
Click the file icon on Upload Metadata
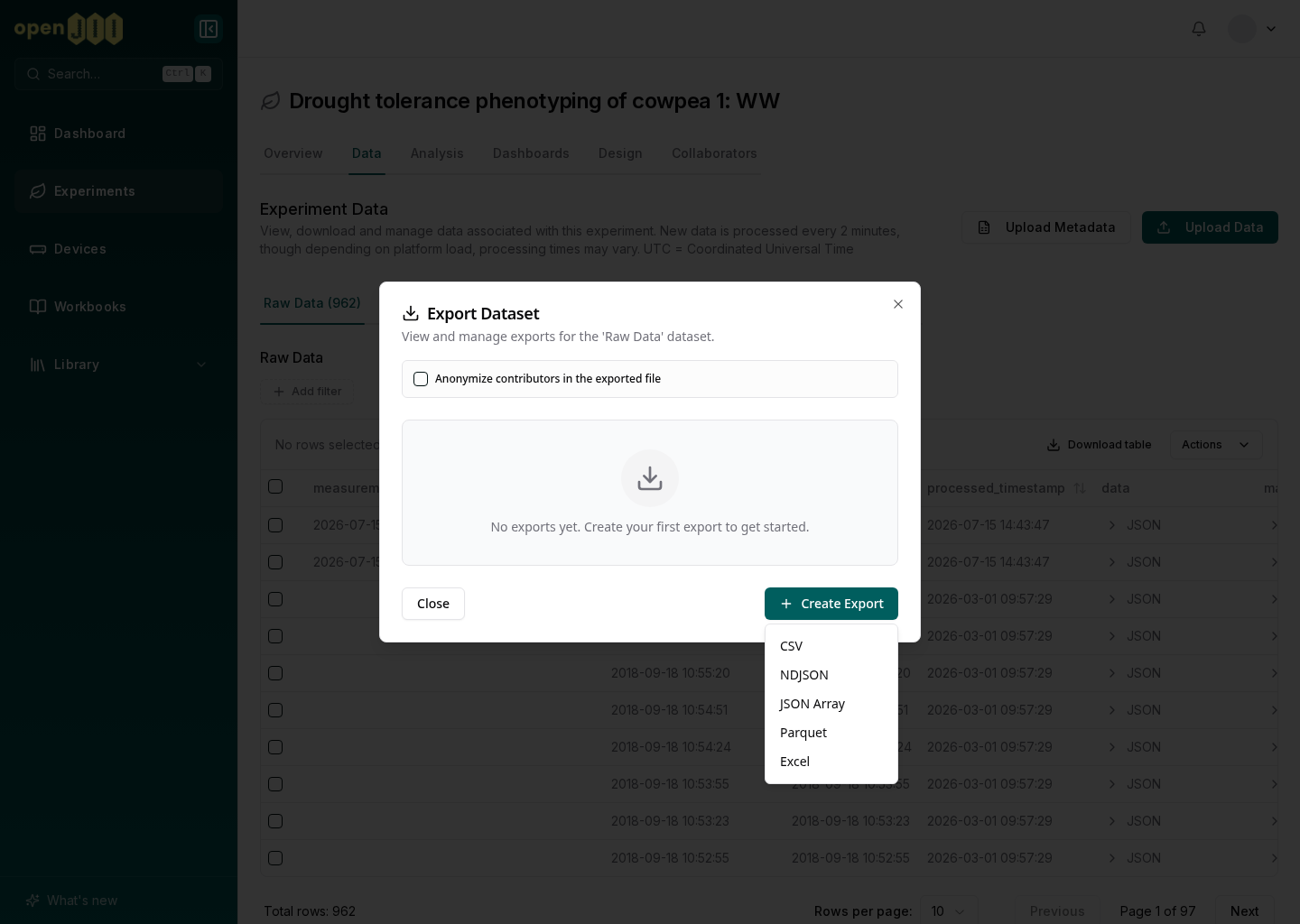coord(984,227)
